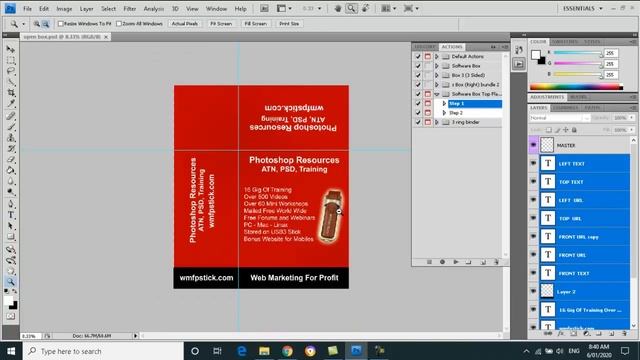The width and height of the screenshot is (640, 360).
Task: Hide the FRONT TEXT layer
Action: tap(533, 273)
